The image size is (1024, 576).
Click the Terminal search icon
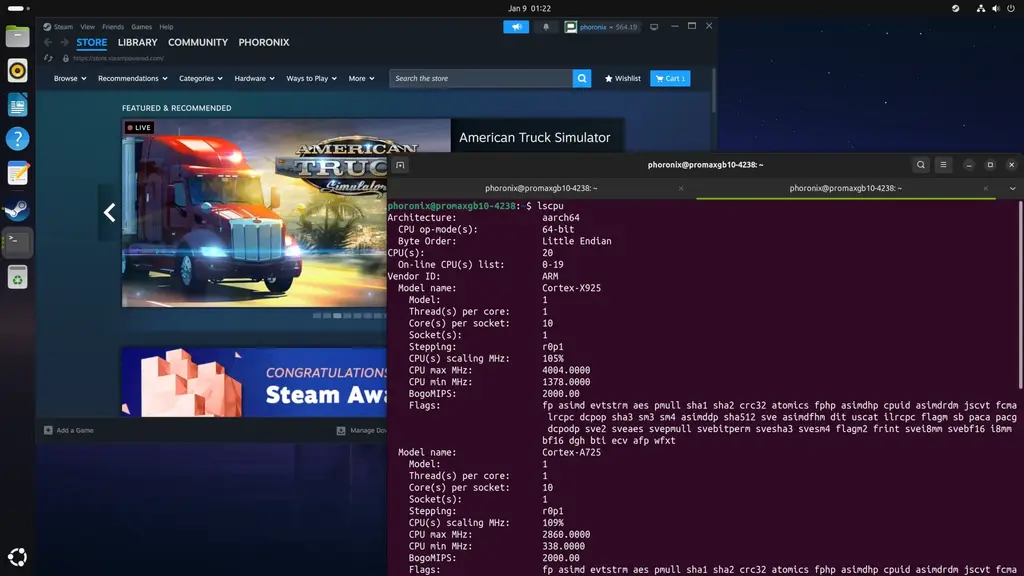click(x=921, y=165)
